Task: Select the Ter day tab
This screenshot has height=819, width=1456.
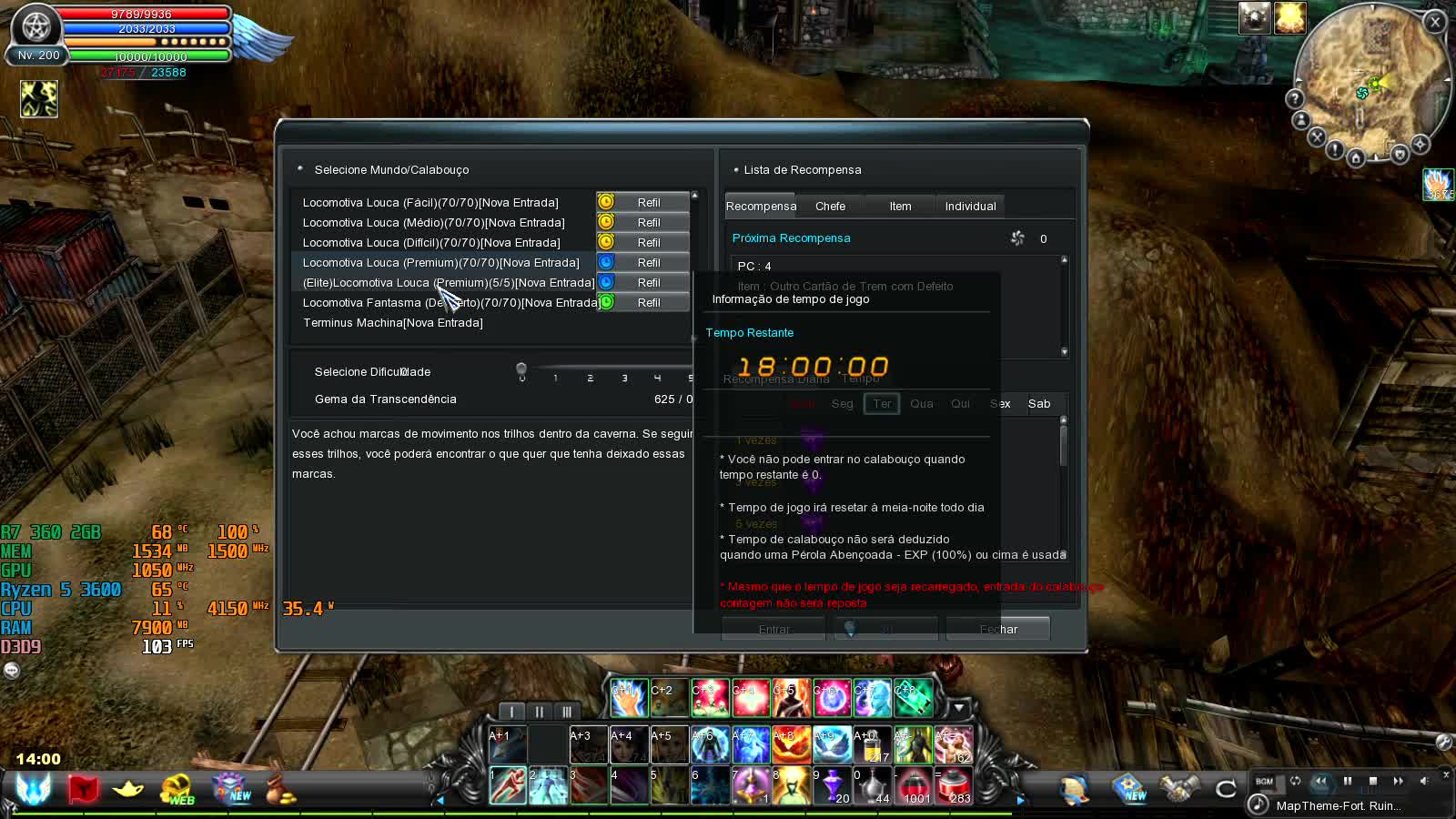Action: [x=882, y=404]
